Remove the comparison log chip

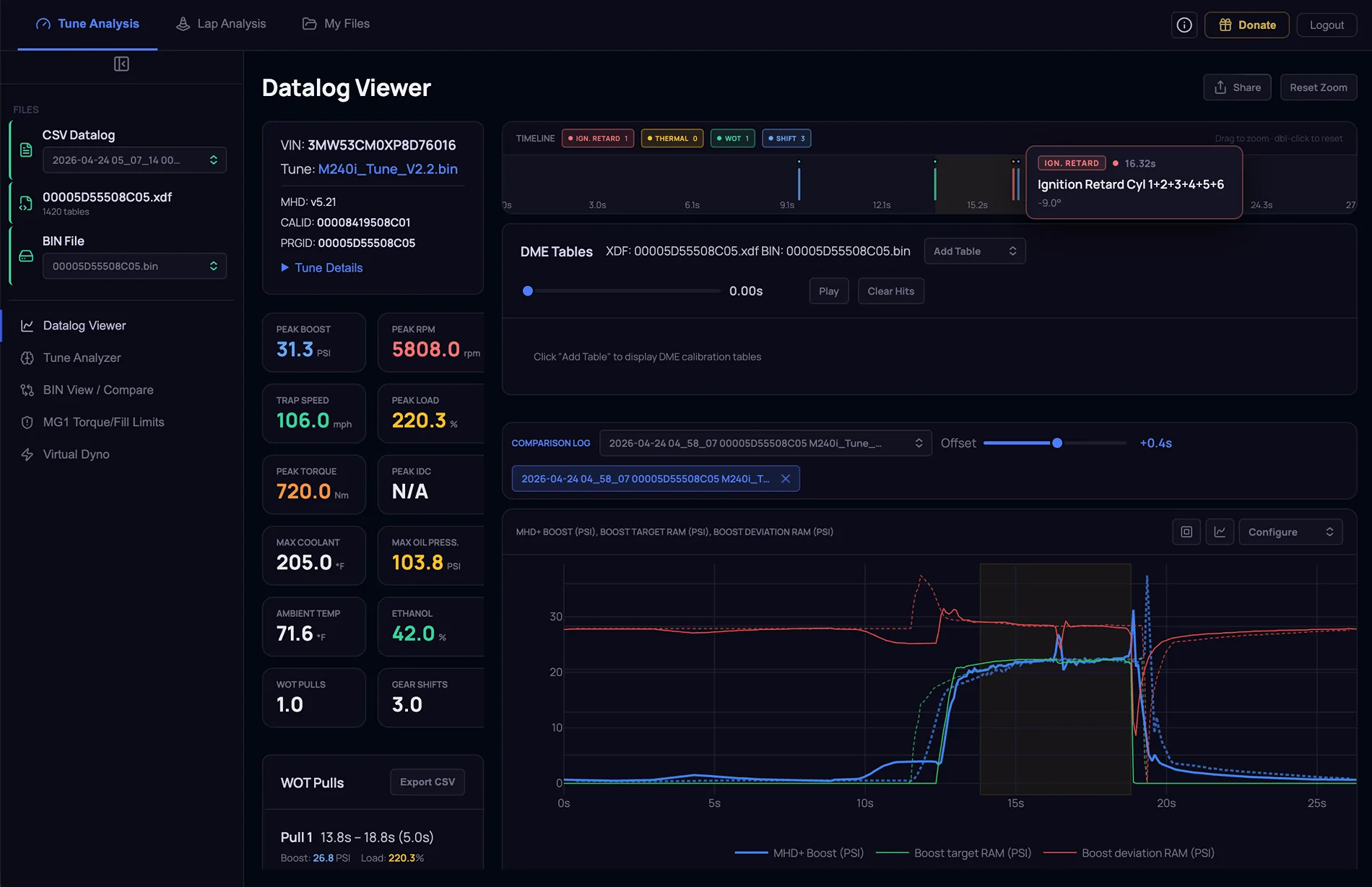coord(786,478)
